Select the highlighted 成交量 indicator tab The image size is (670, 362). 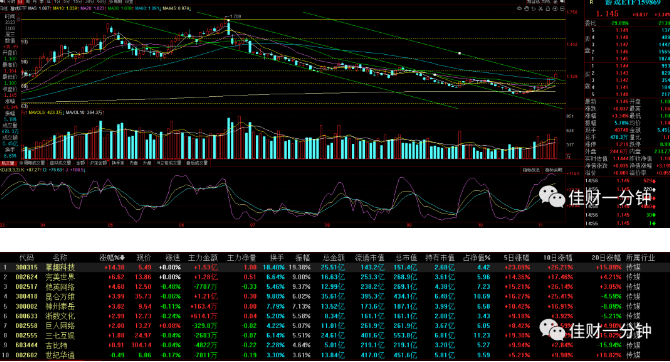coord(9,163)
